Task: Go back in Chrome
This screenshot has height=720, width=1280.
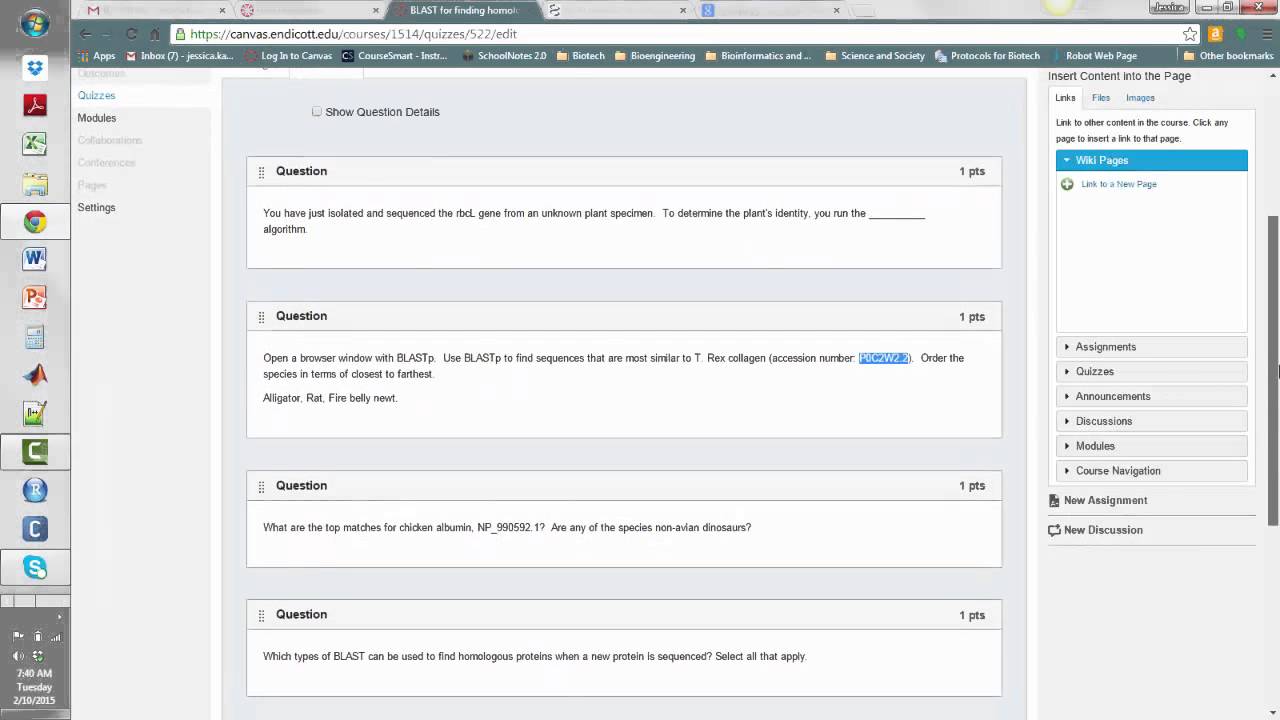Action: (x=86, y=34)
